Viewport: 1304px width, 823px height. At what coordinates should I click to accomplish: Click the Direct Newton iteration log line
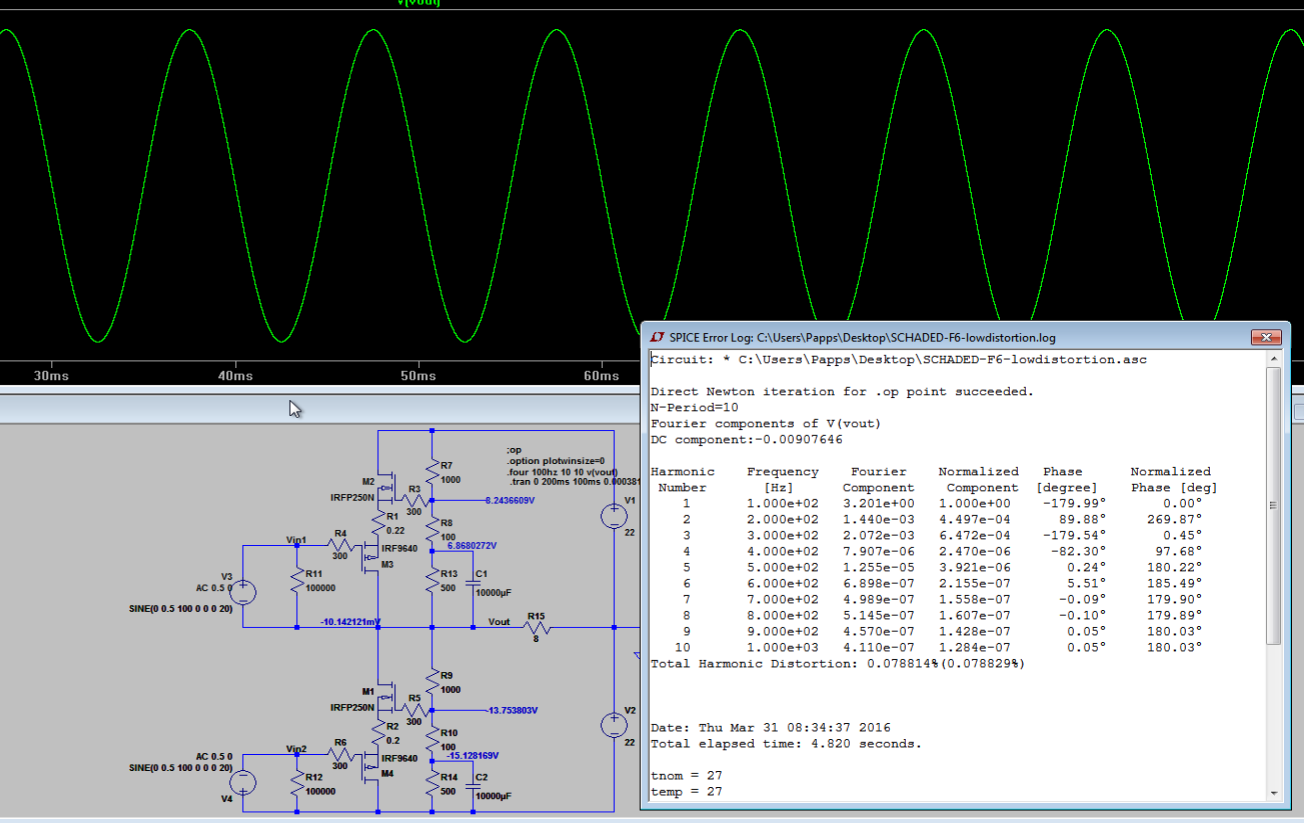(x=842, y=391)
